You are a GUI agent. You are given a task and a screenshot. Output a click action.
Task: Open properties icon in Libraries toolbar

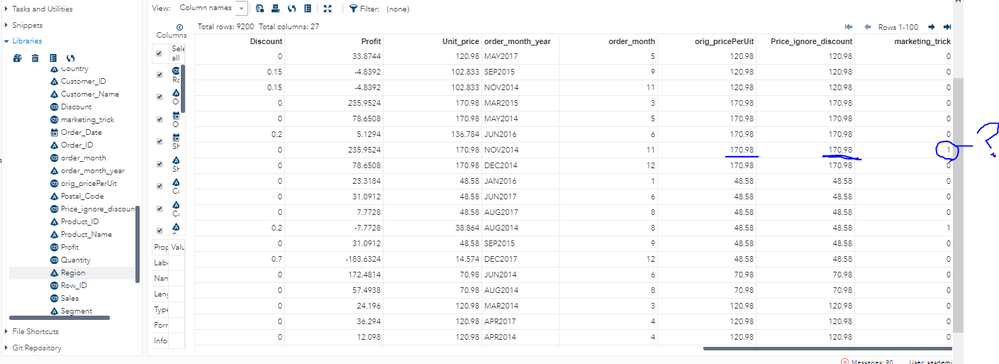[53, 57]
